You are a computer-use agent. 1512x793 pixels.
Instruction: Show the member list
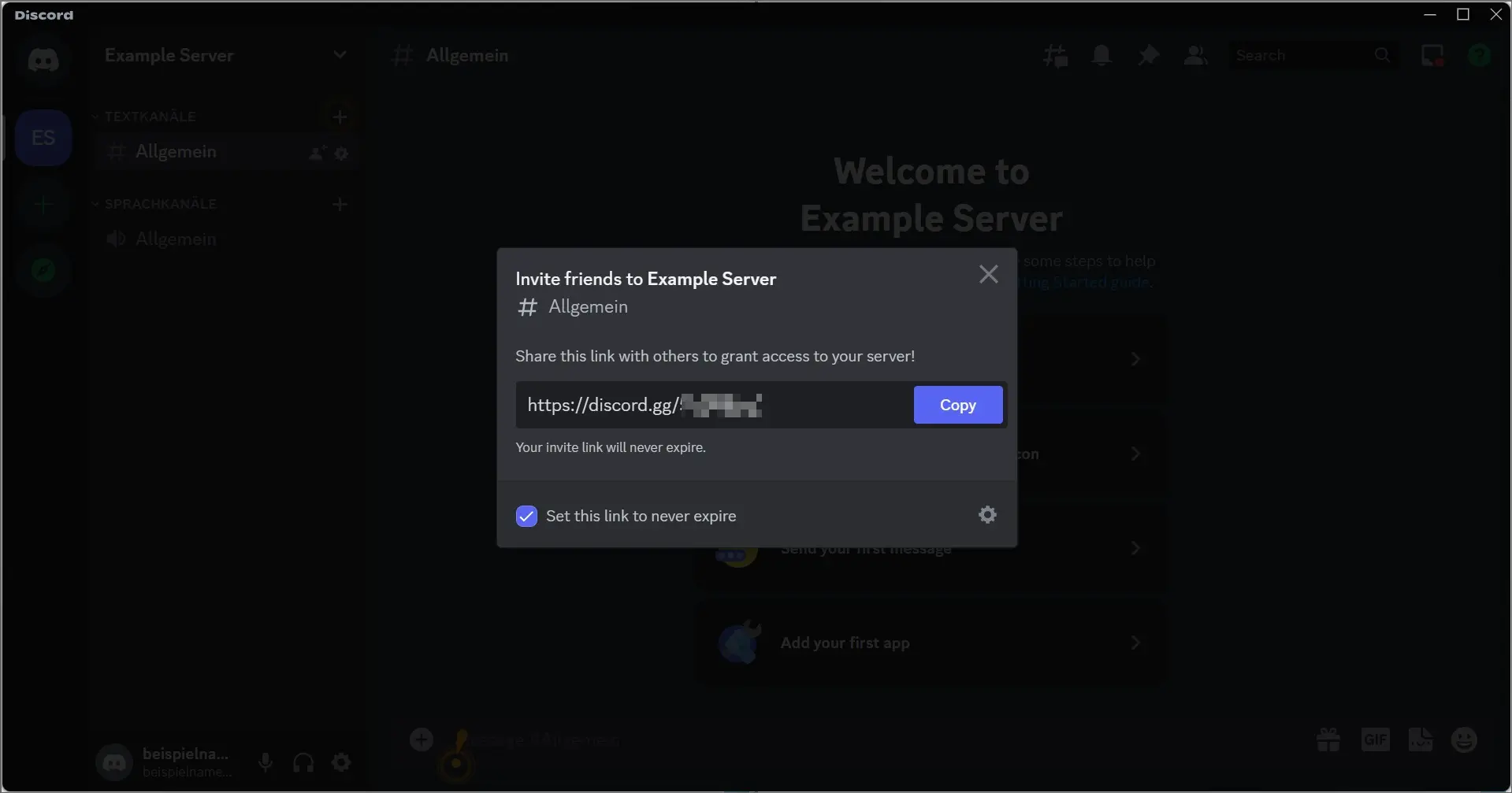tap(1195, 54)
